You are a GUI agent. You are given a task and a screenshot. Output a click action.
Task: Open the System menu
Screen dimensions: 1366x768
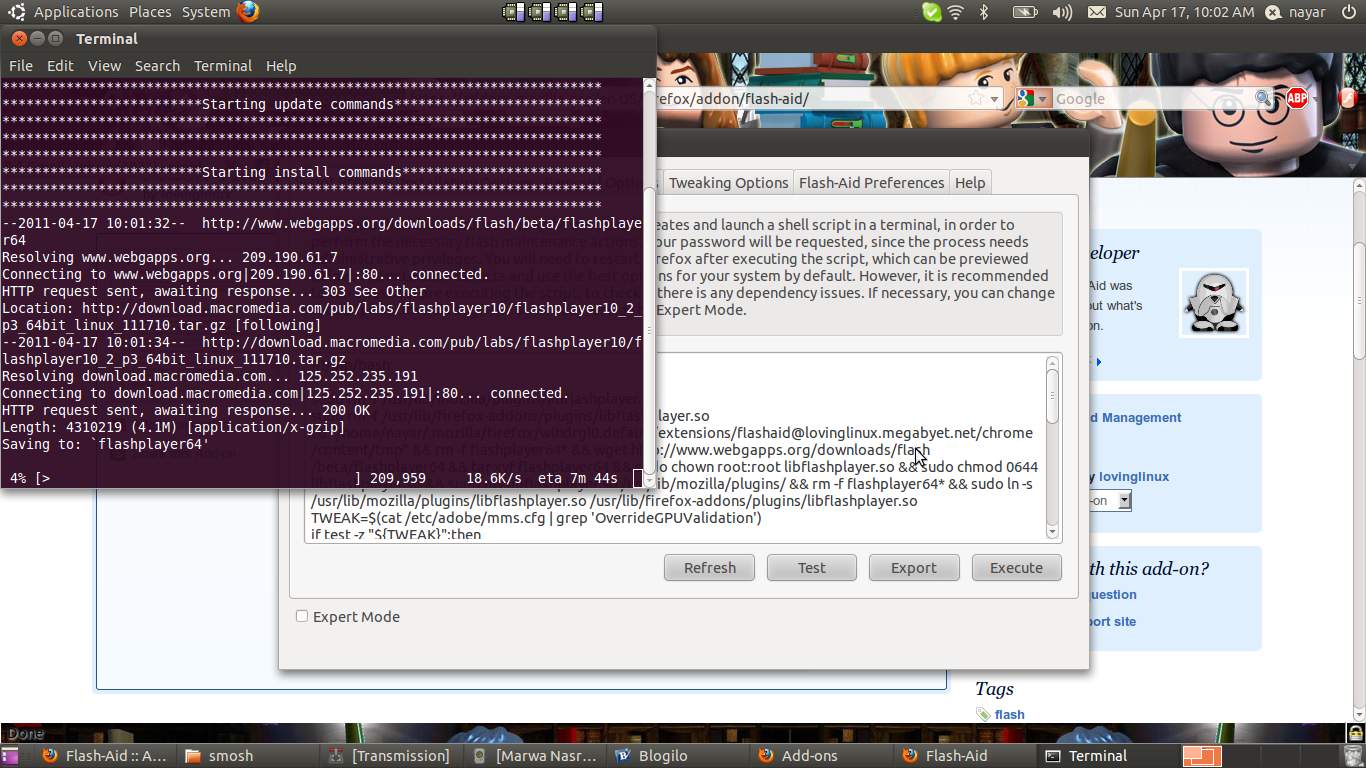pos(206,12)
